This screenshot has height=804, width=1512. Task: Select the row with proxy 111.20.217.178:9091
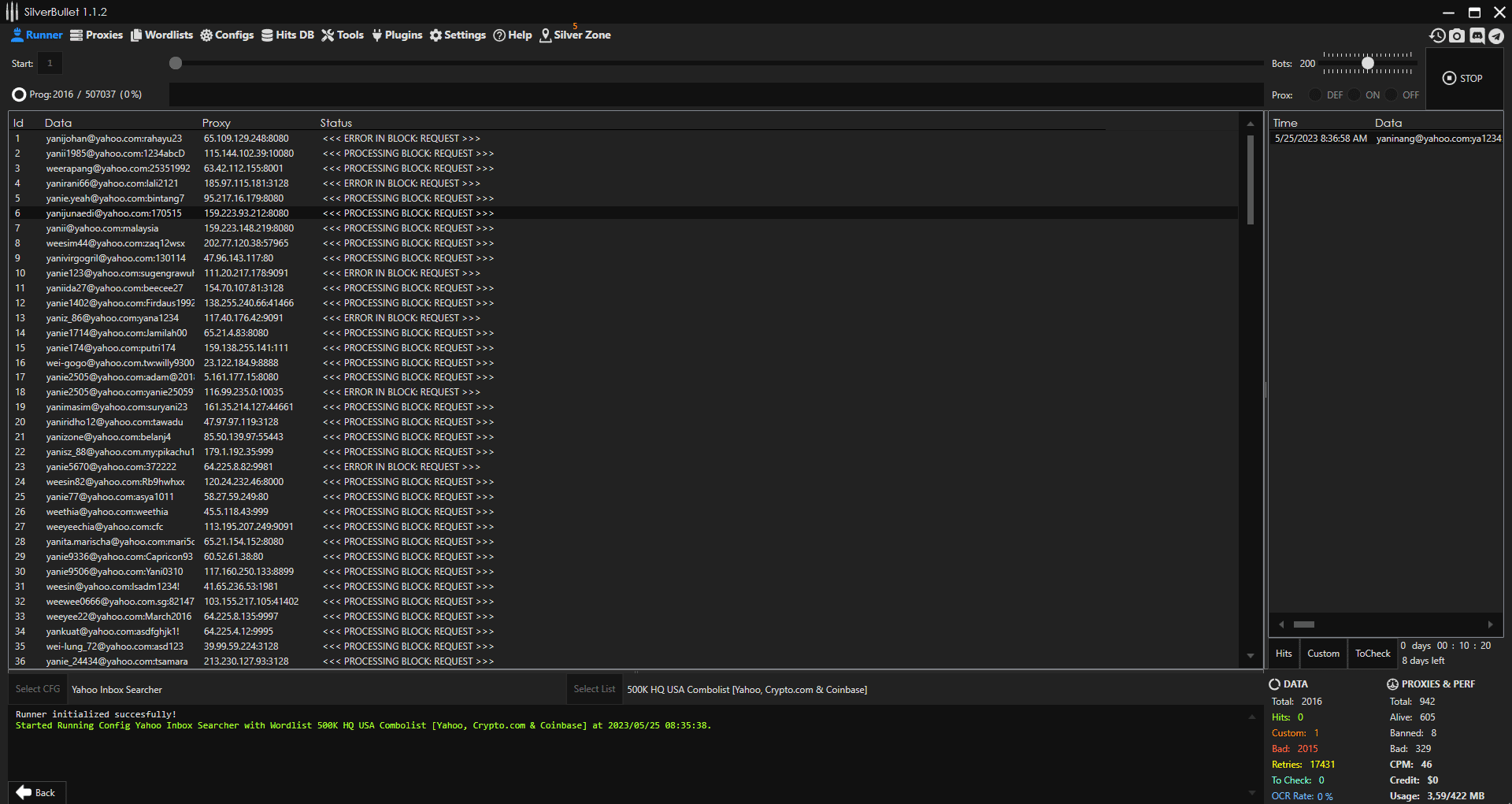622,273
